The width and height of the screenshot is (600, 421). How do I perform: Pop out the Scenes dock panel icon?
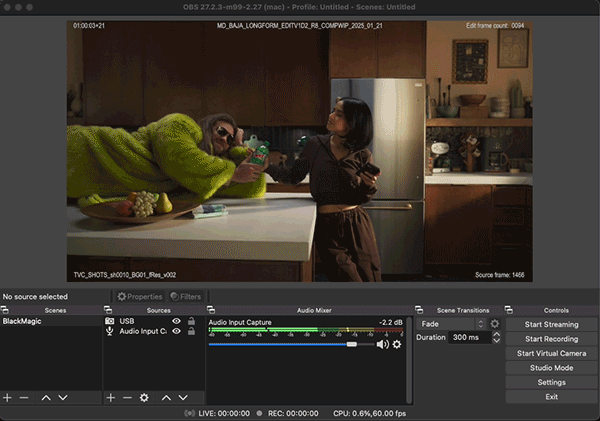pos(5,310)
